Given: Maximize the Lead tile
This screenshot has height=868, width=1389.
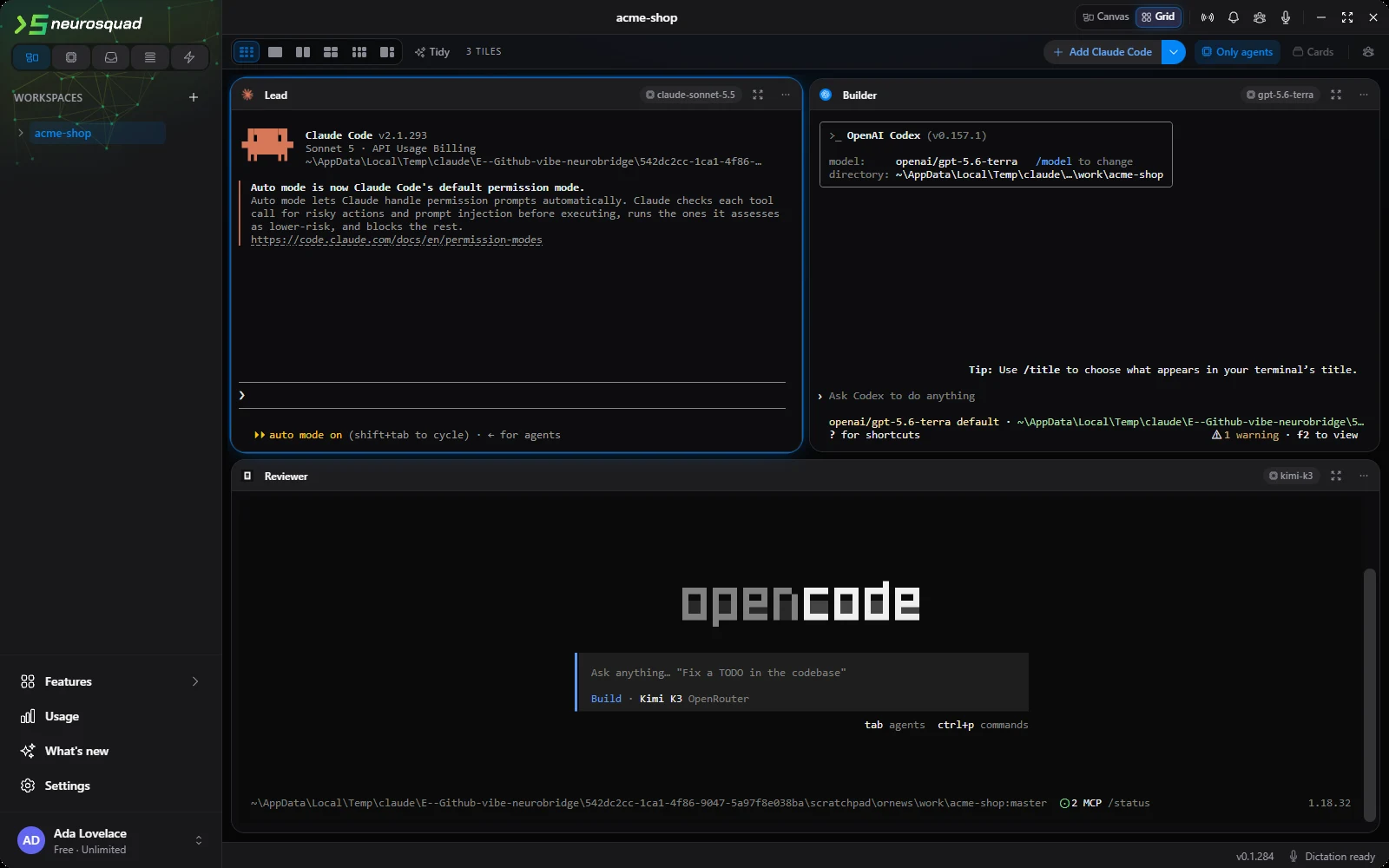Looking at the screenshot, I should tap(758, 95).
